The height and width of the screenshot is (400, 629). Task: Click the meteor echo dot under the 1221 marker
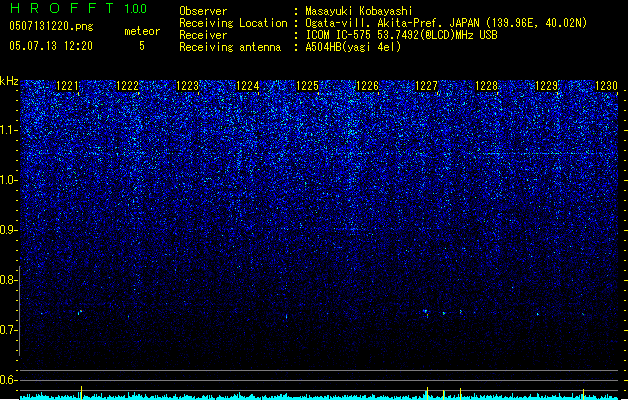[80, 312]
